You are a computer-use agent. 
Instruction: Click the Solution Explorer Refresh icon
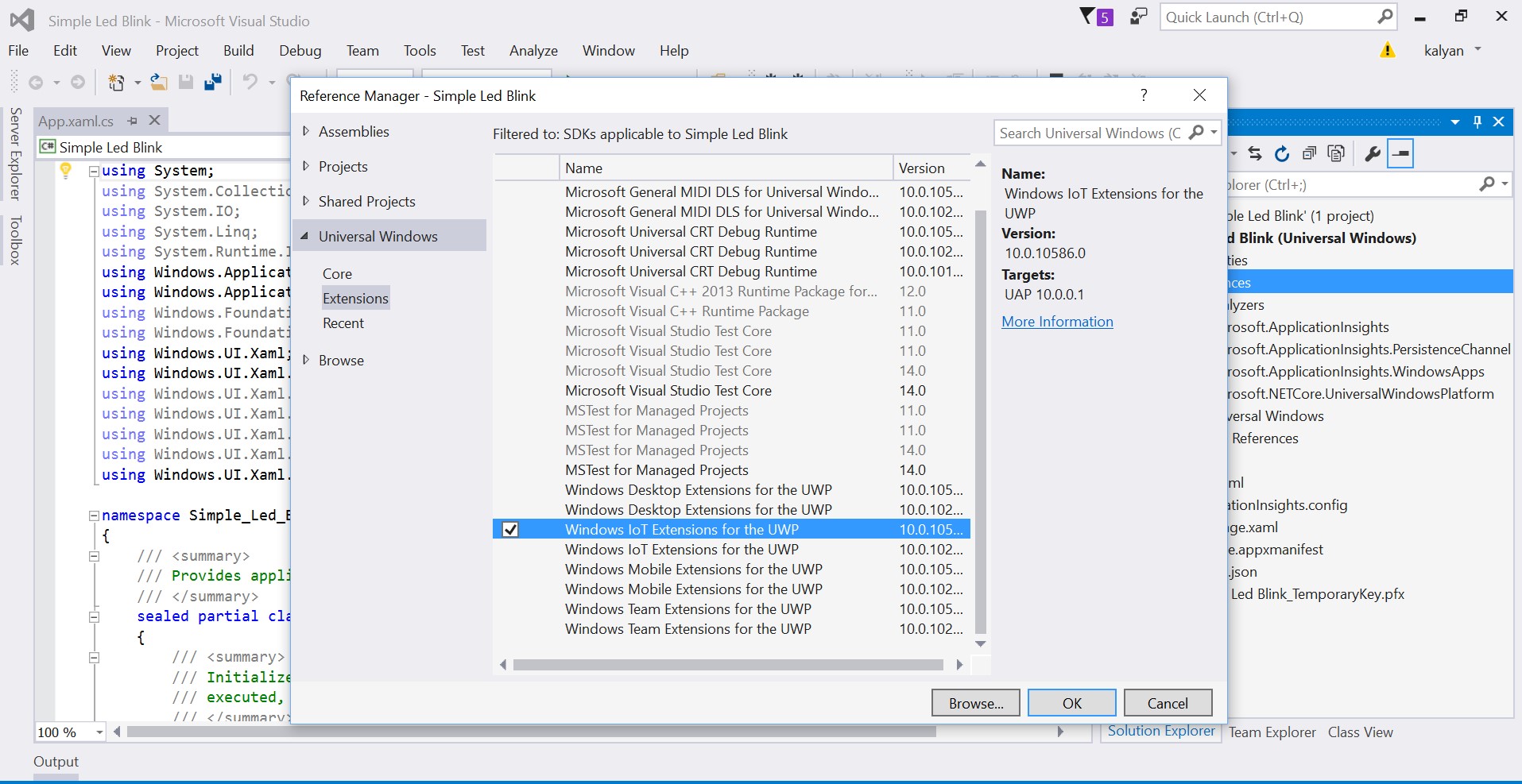1282,153
